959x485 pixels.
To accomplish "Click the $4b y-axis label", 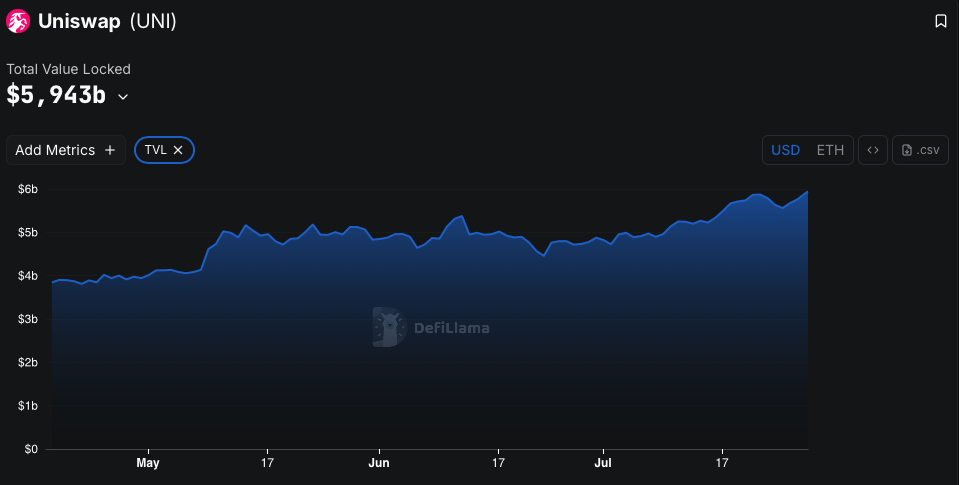I will coord(28,276).
